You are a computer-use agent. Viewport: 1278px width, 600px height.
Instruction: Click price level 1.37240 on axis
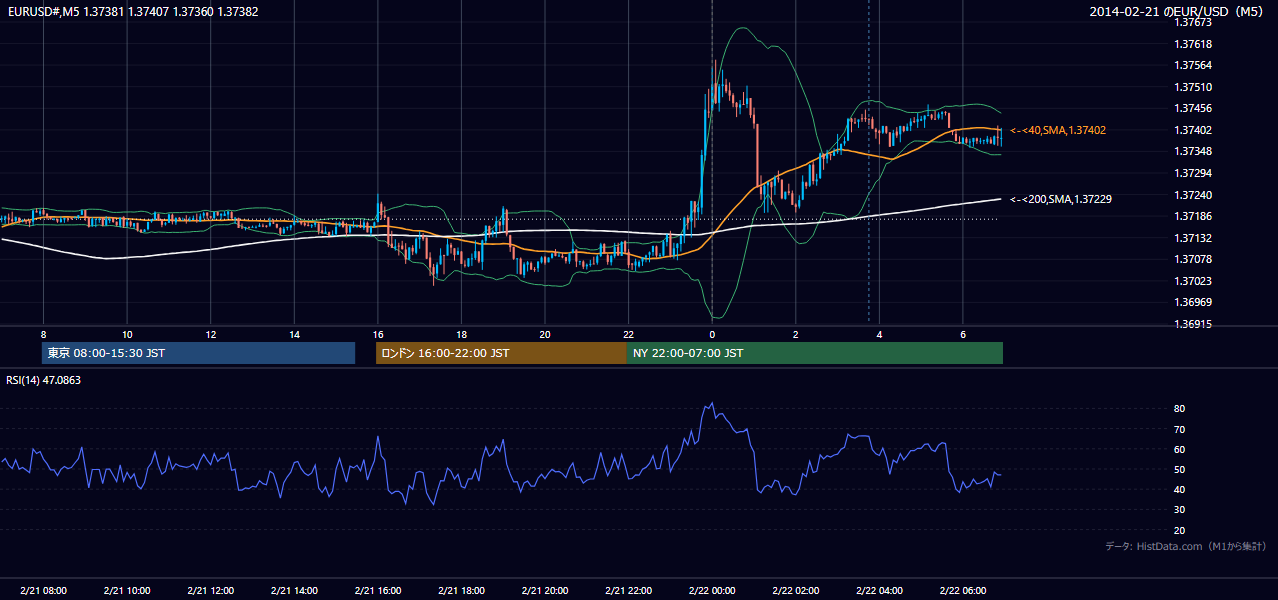click(1194, 195)
